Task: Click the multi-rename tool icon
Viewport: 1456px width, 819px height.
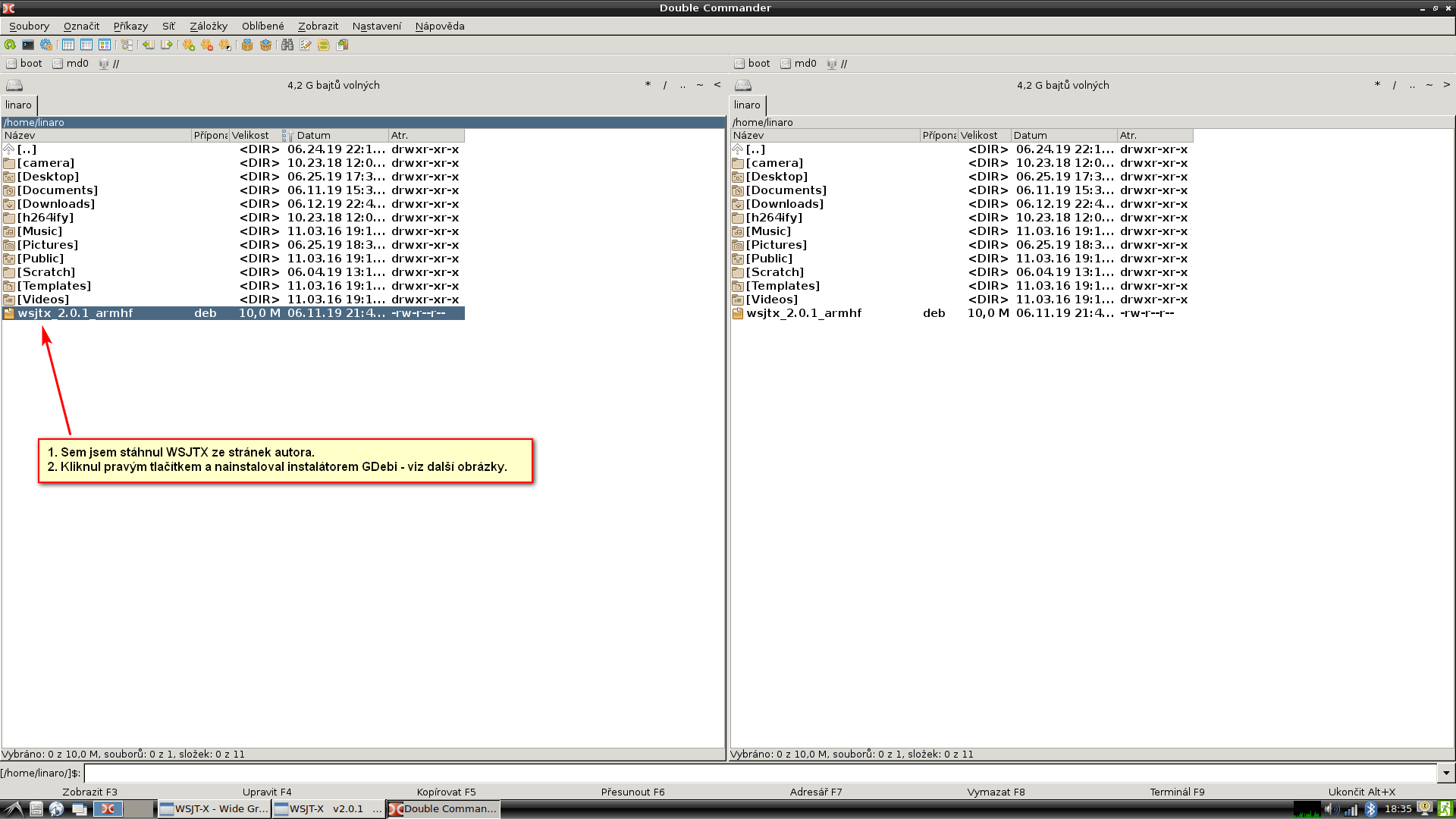Action: click(x=306, y=45)
